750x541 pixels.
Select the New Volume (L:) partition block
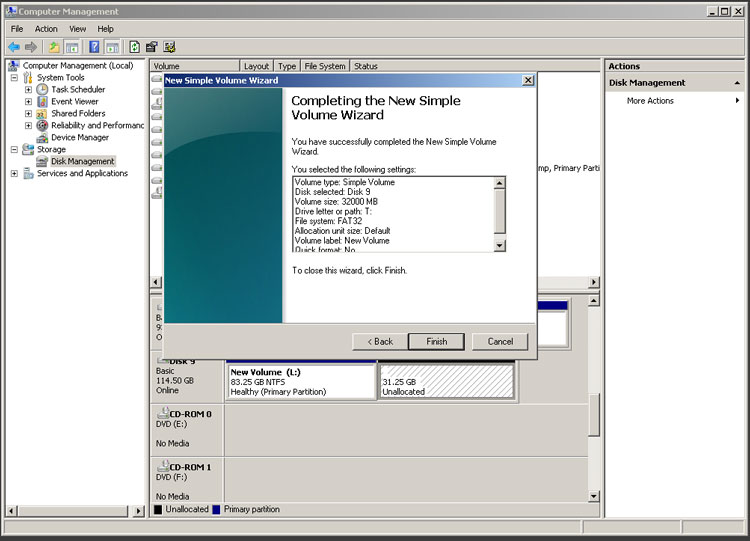coord(301,380)
